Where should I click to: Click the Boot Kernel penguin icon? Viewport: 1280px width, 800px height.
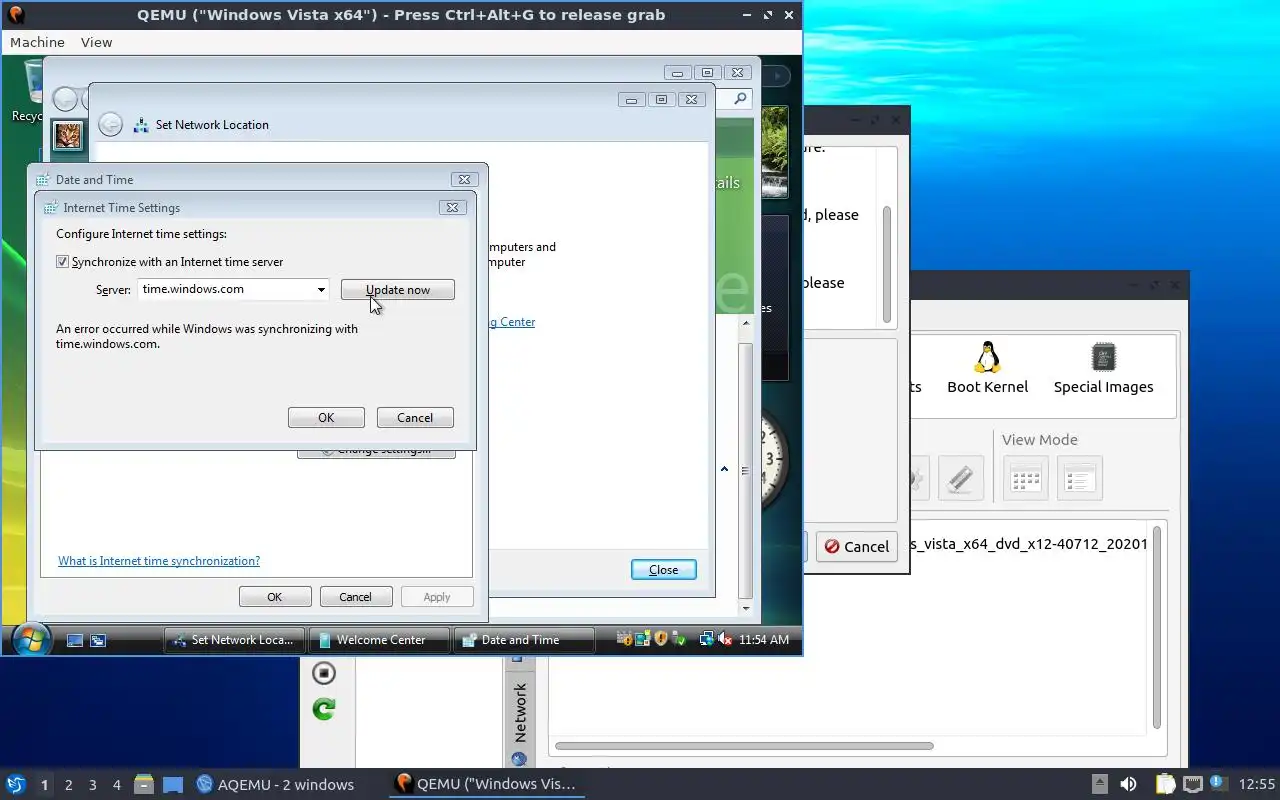987,357
